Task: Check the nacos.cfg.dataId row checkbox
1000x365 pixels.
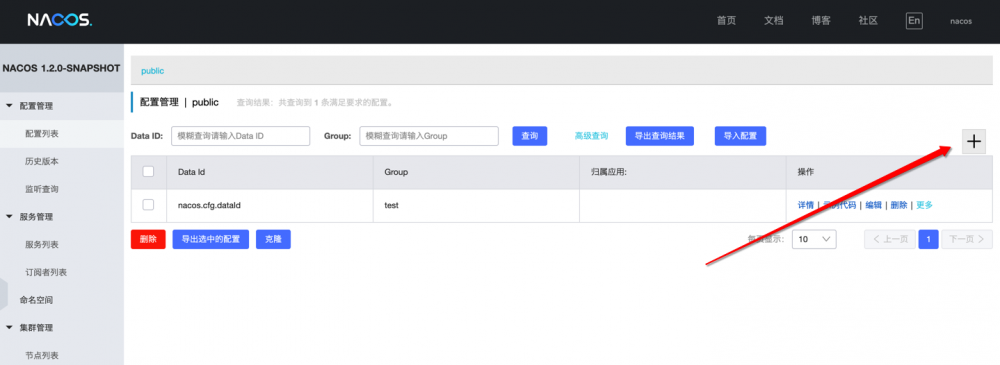Action: coord(148,205)
